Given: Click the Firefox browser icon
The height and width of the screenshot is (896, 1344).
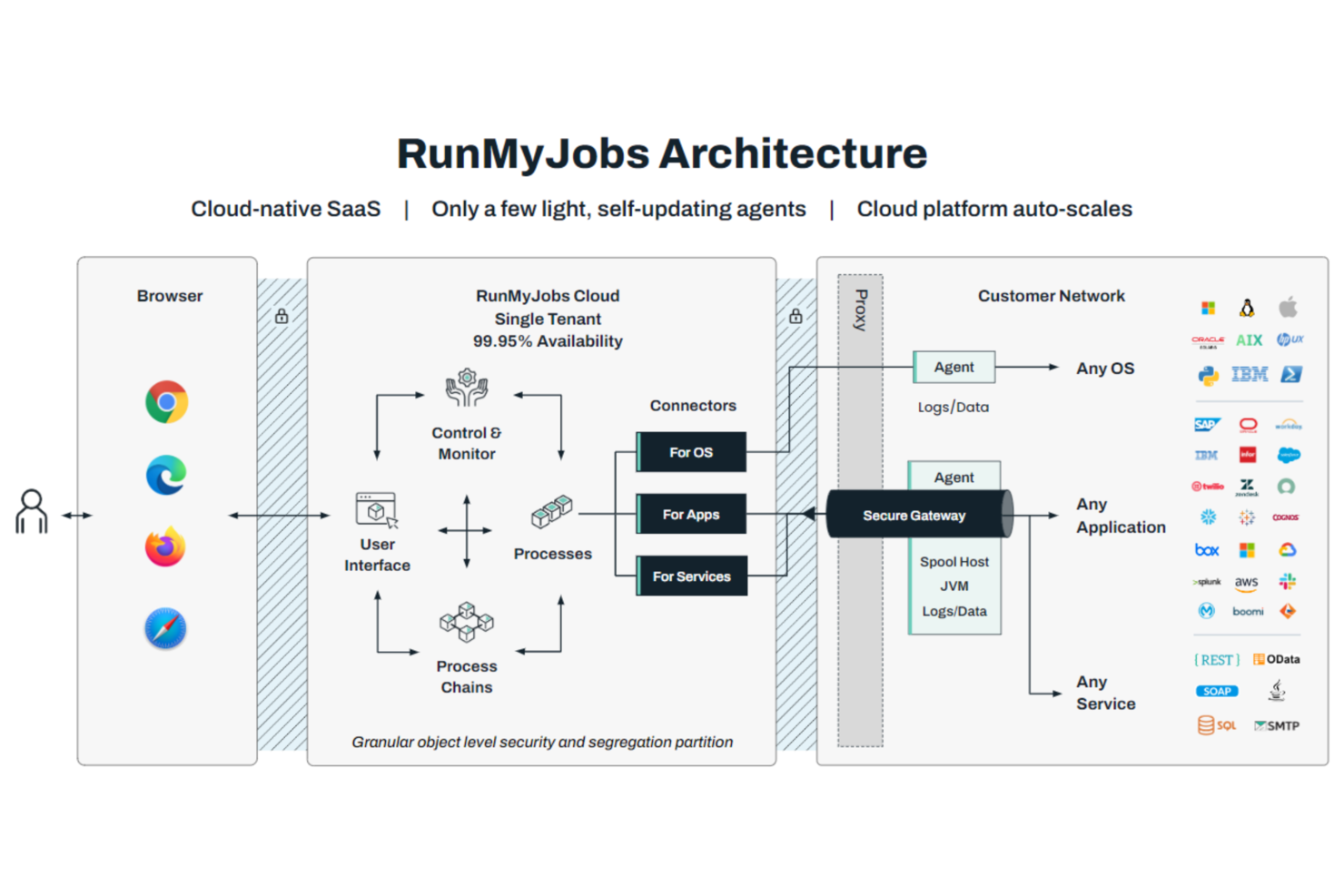Looking at the screenshot, I should [x=165, y=546].
